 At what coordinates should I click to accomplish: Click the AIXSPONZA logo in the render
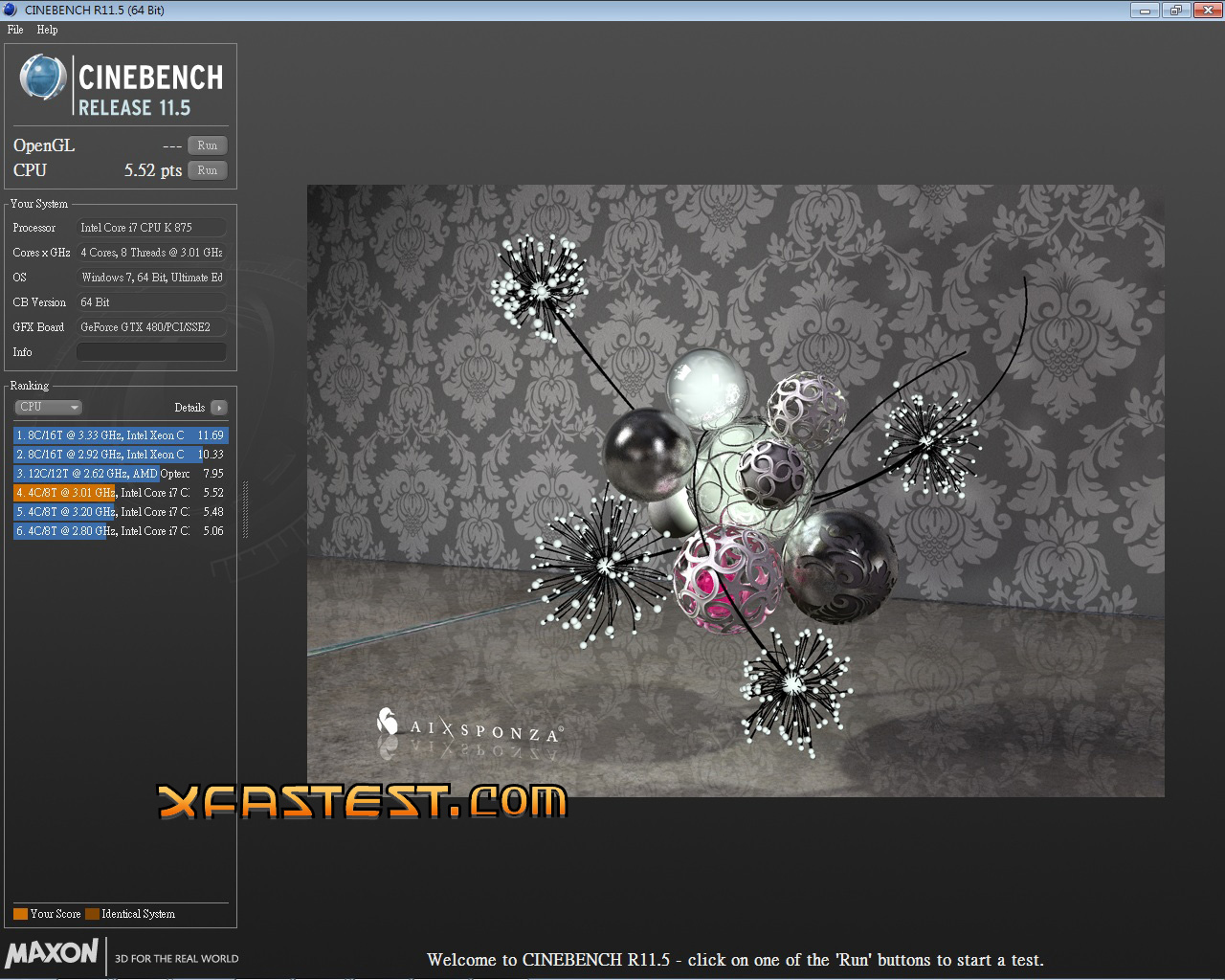[469, 726]
